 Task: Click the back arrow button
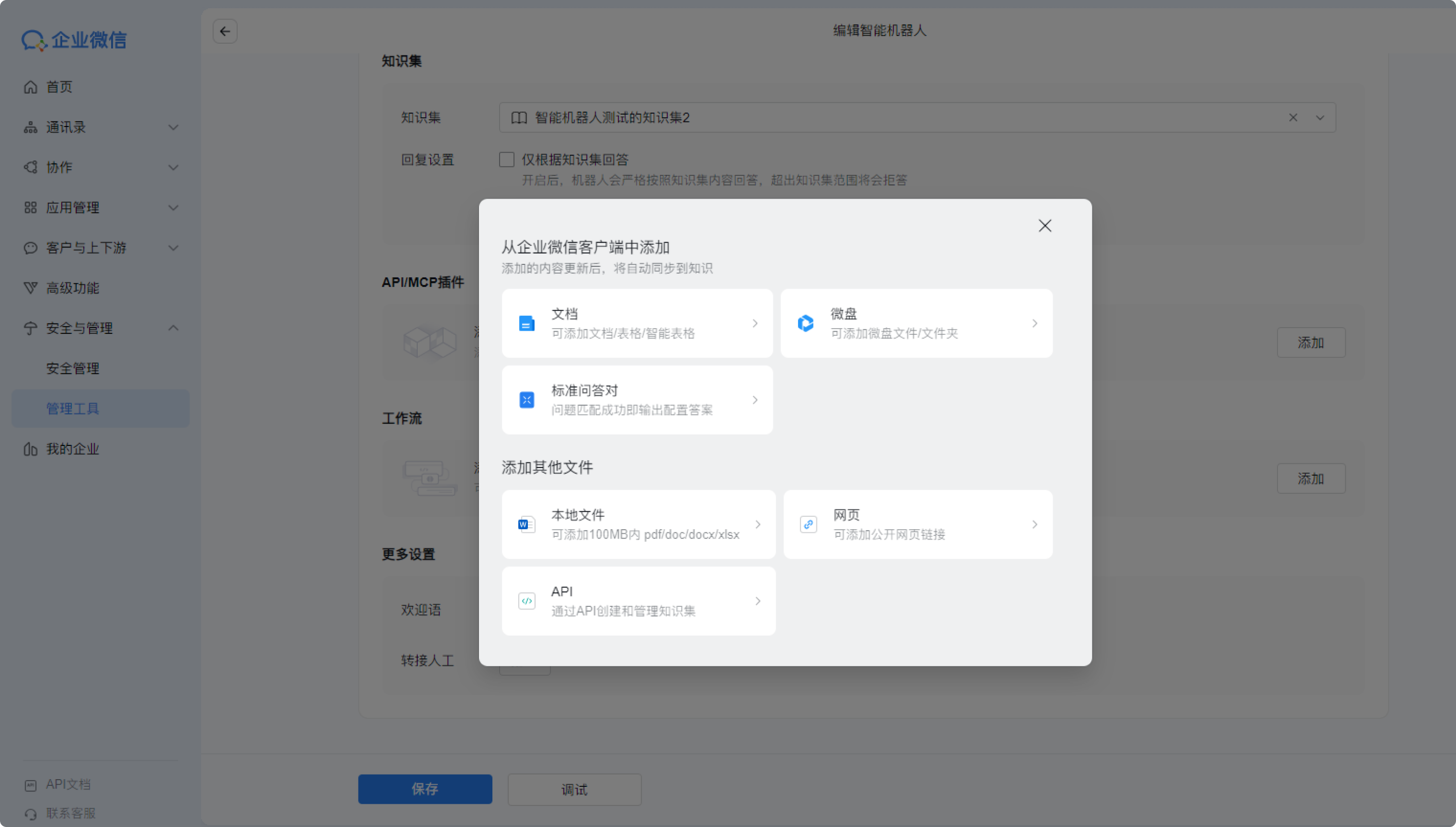coord(225,31)
